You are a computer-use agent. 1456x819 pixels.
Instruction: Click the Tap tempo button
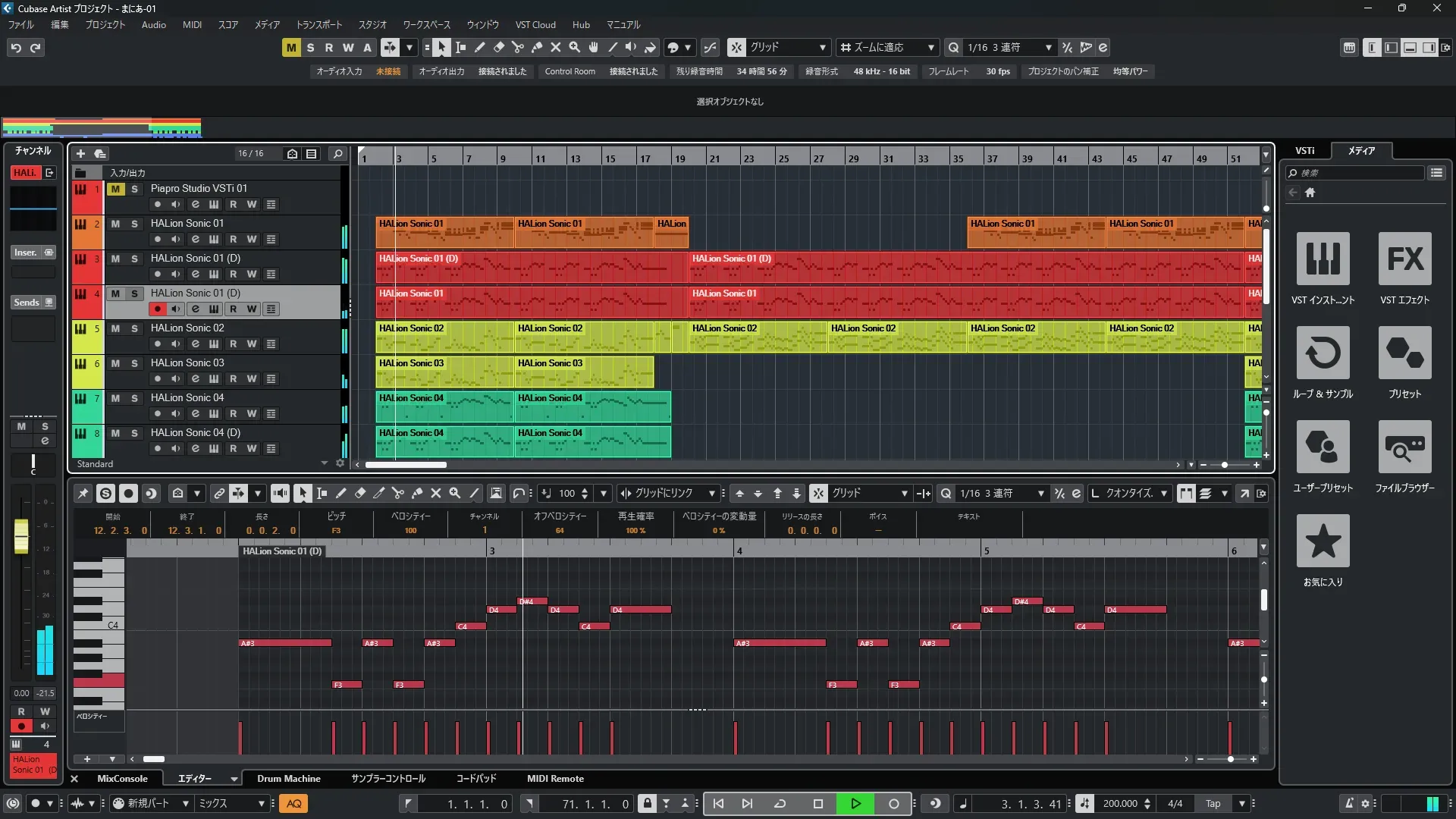coord(1213,803)
